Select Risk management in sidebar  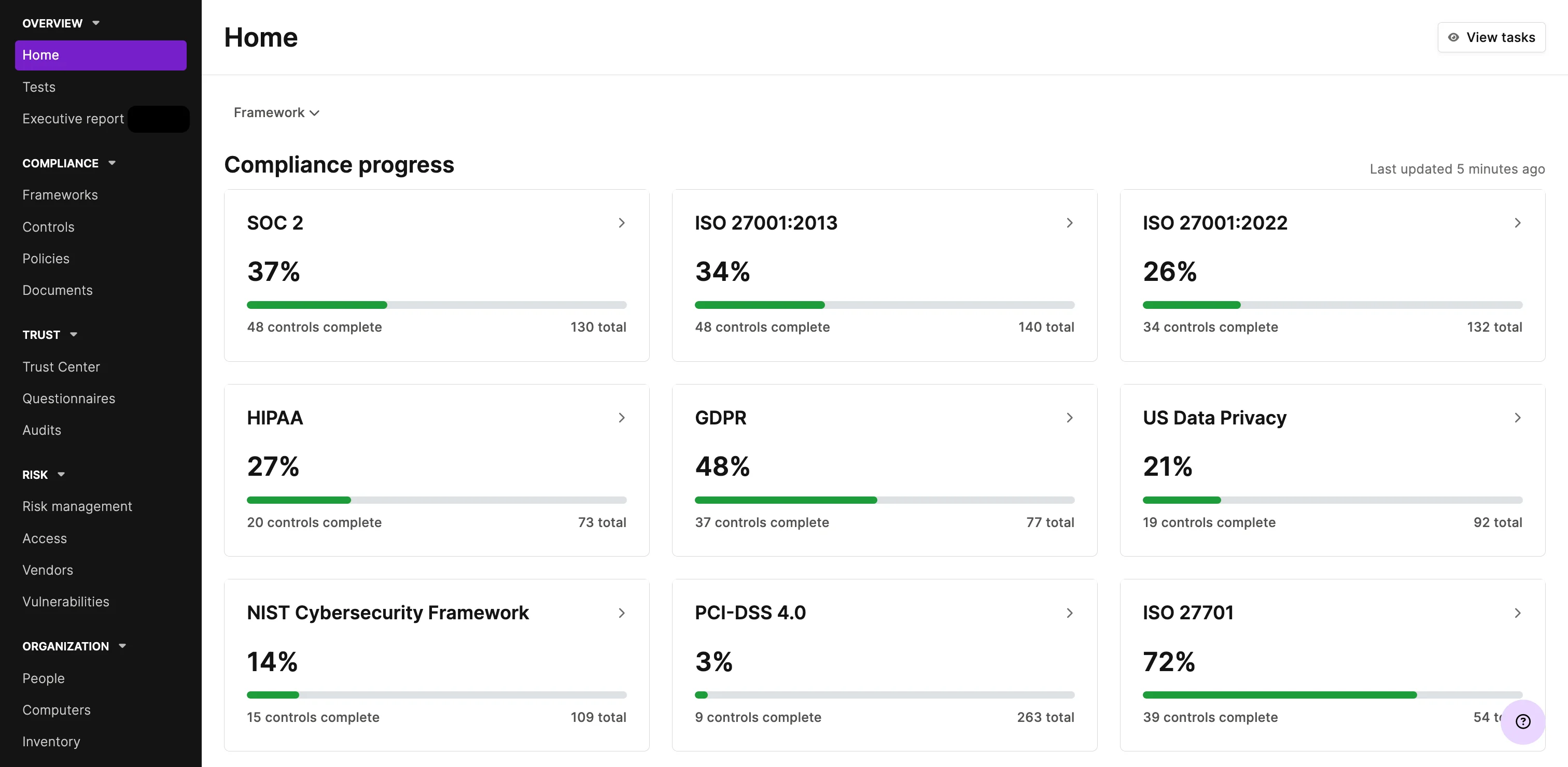(x=77, y=506)
